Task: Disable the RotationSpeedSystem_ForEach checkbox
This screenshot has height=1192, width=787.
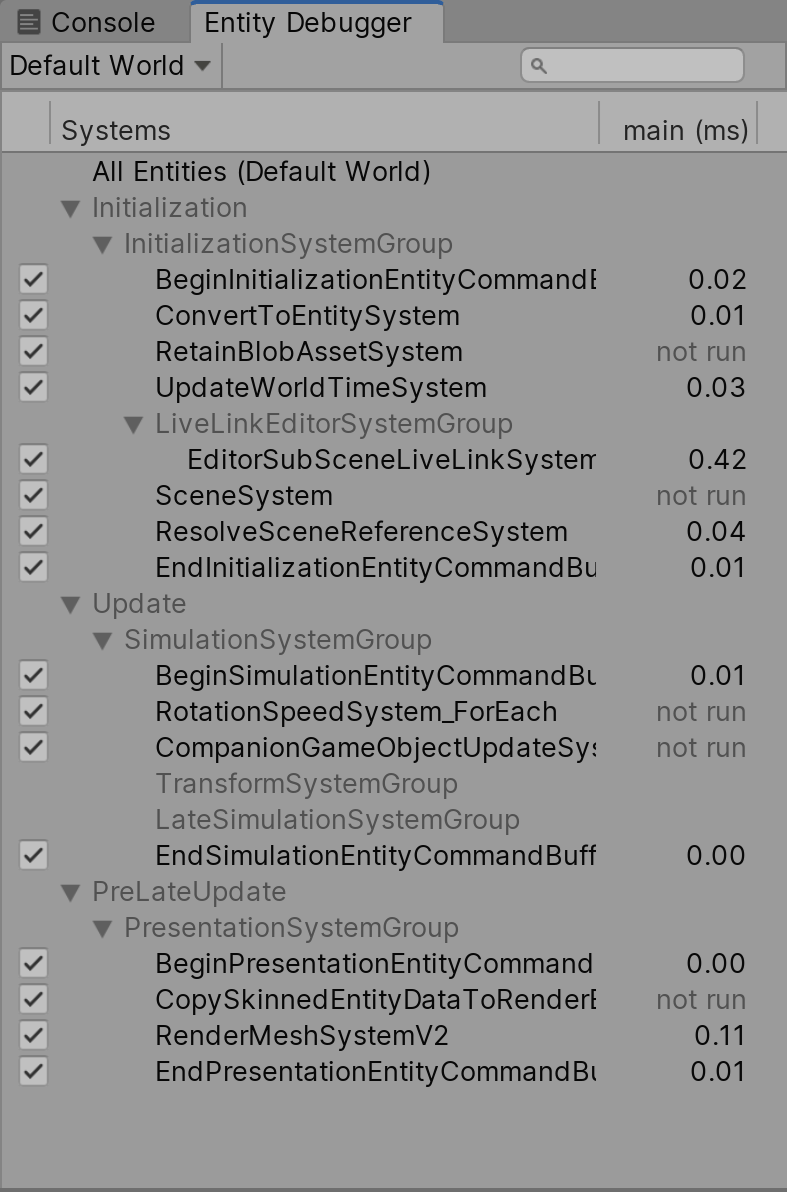Action: pyautogui.click(x=31, y=711)
